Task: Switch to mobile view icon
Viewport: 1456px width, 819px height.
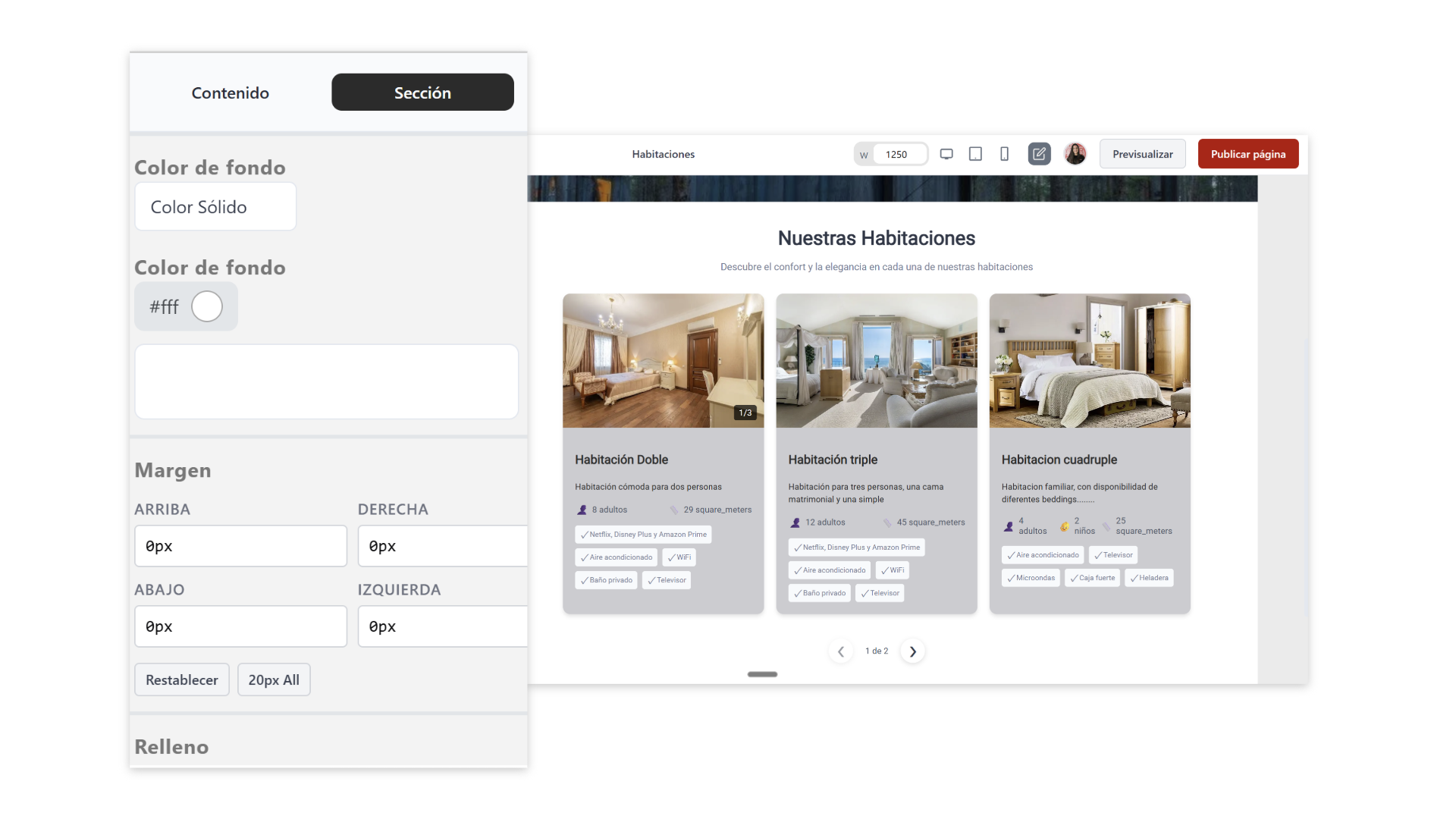Action: coord(1004,154)
